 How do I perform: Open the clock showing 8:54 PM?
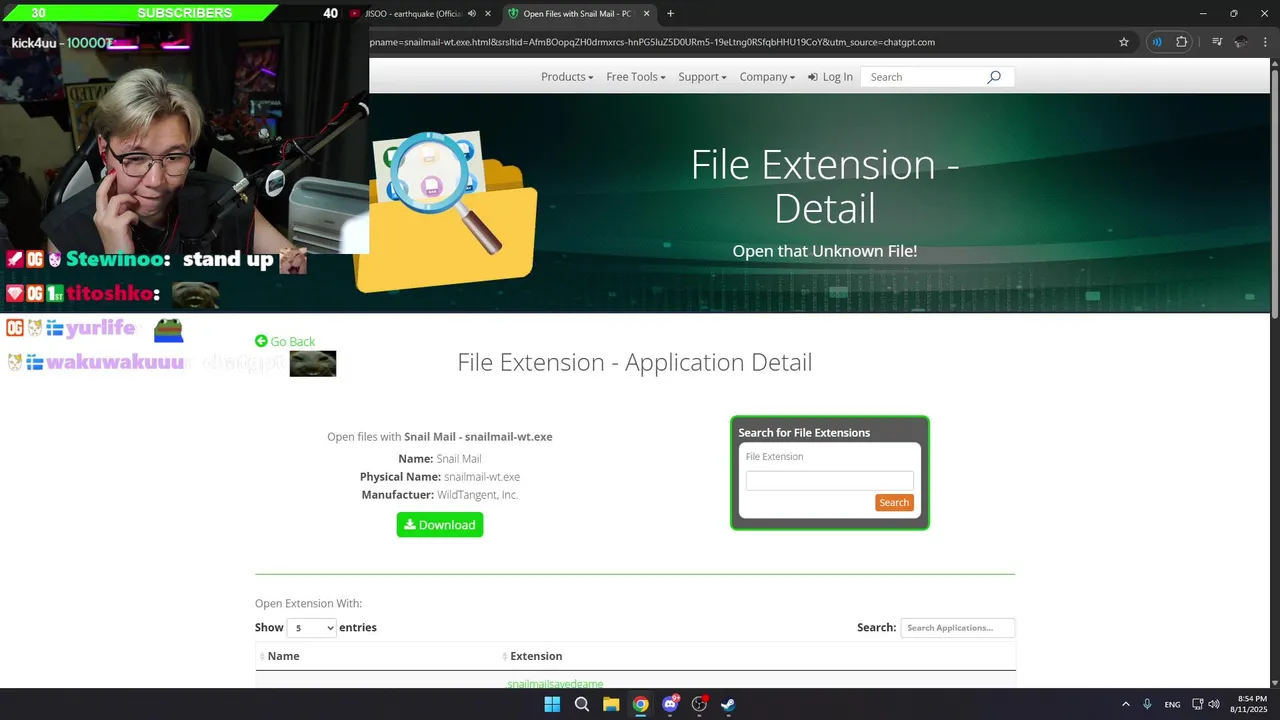[x=1251, y=704]
